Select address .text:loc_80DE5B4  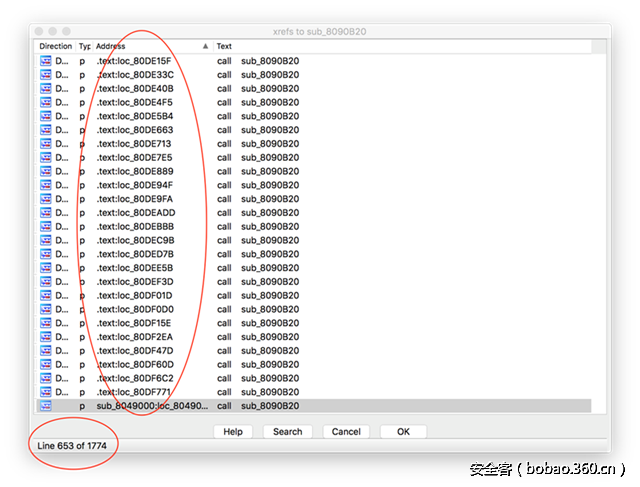(x=135, y=116)
